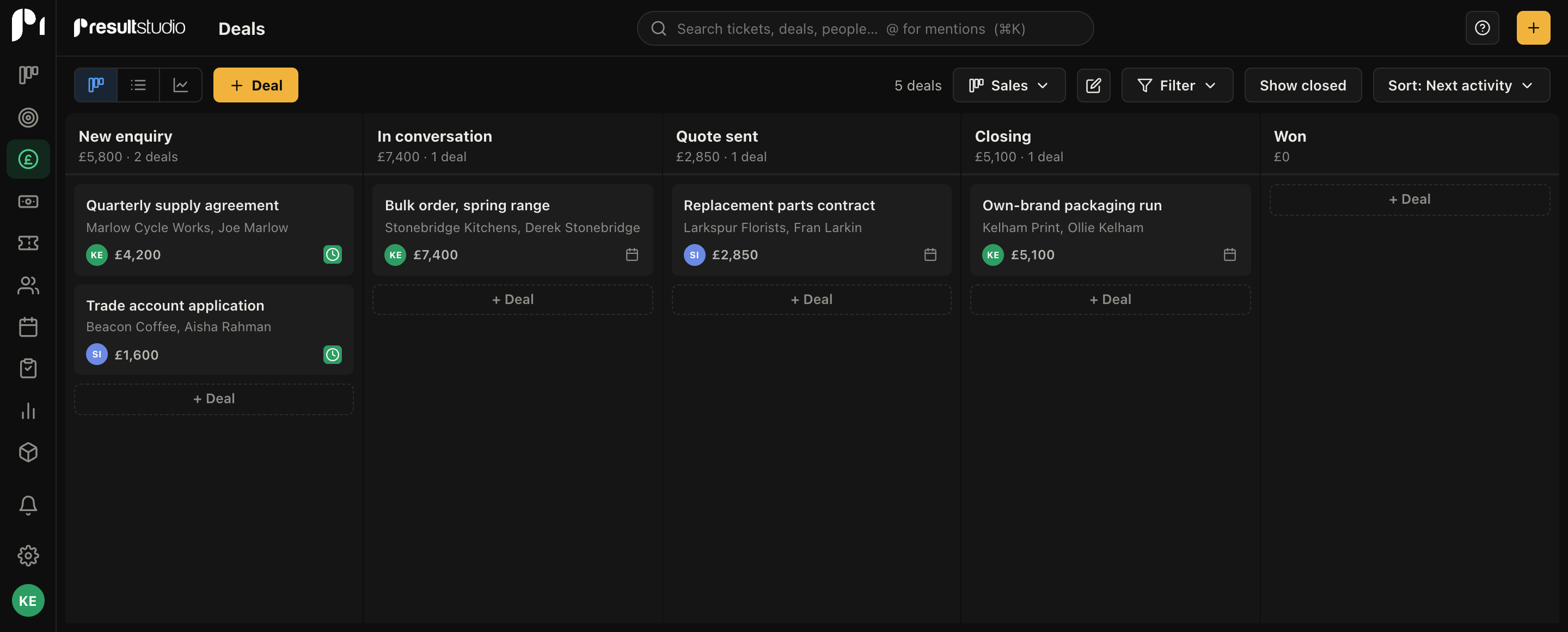
Task: Open the clipboard tasks sidebar icon
Action: click(28, 368)
